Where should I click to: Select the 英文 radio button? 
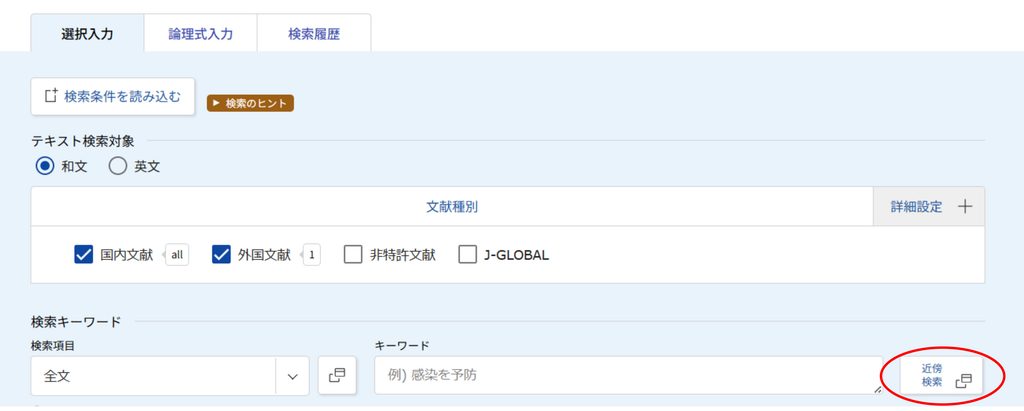pos(118,167)
